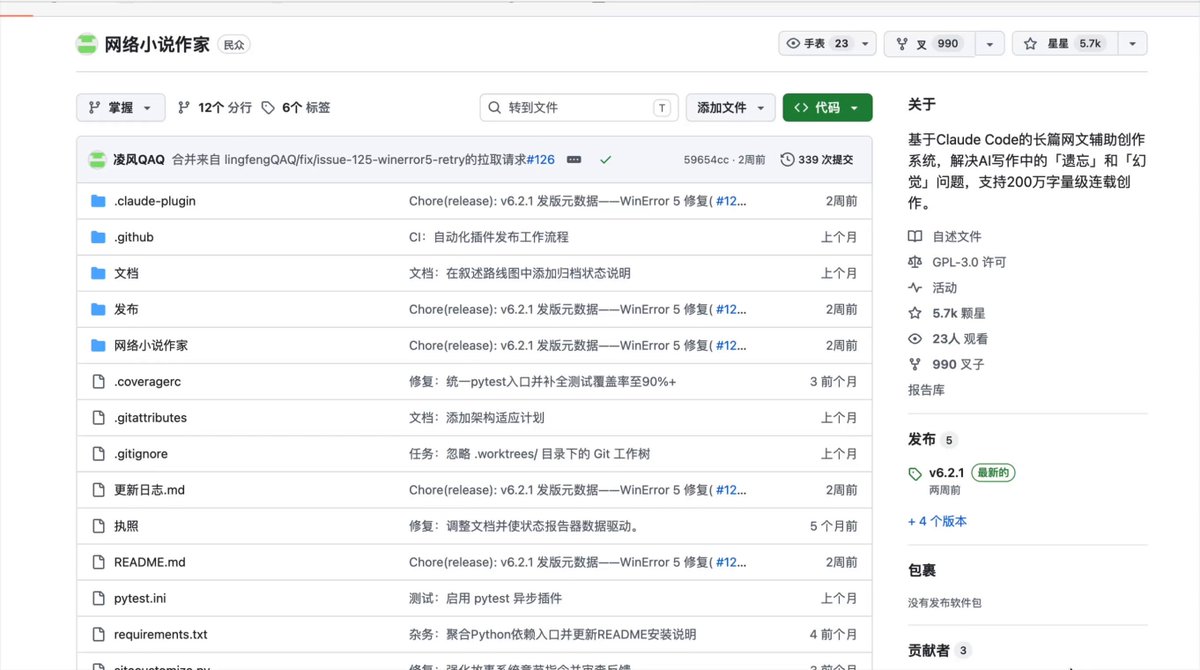Click the 星星 5.7k star button
Viewport: 1200px width, 670px height.
pyautogui.click(x=1065, y=44)
